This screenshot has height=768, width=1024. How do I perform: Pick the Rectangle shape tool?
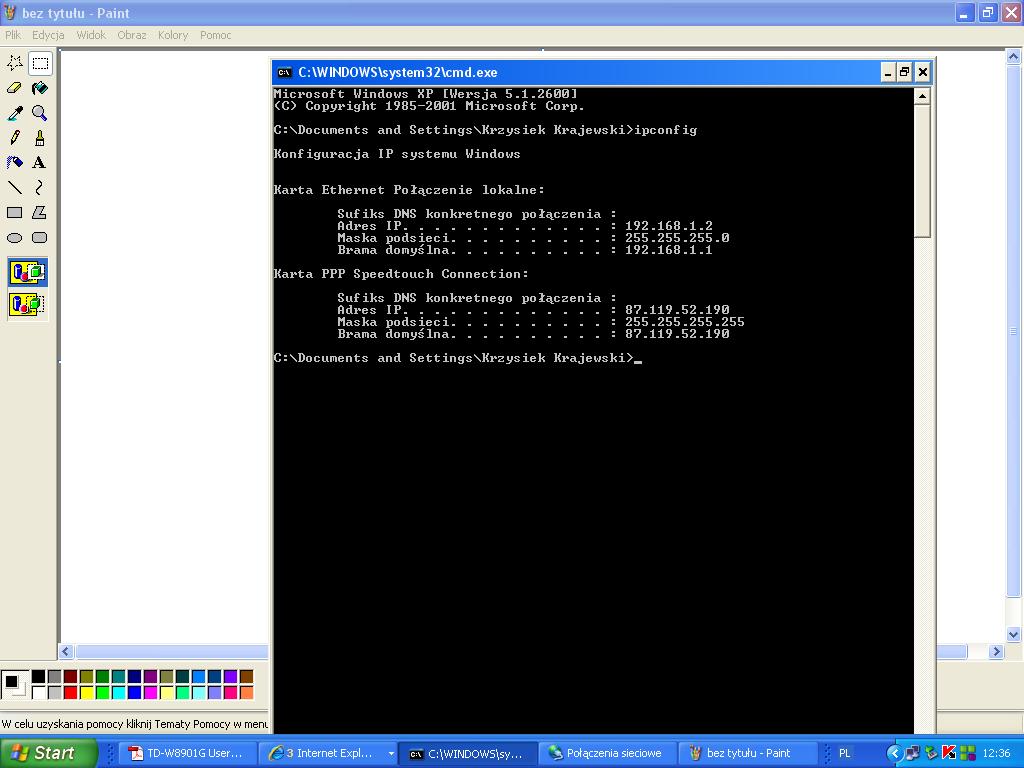point(14,212)
